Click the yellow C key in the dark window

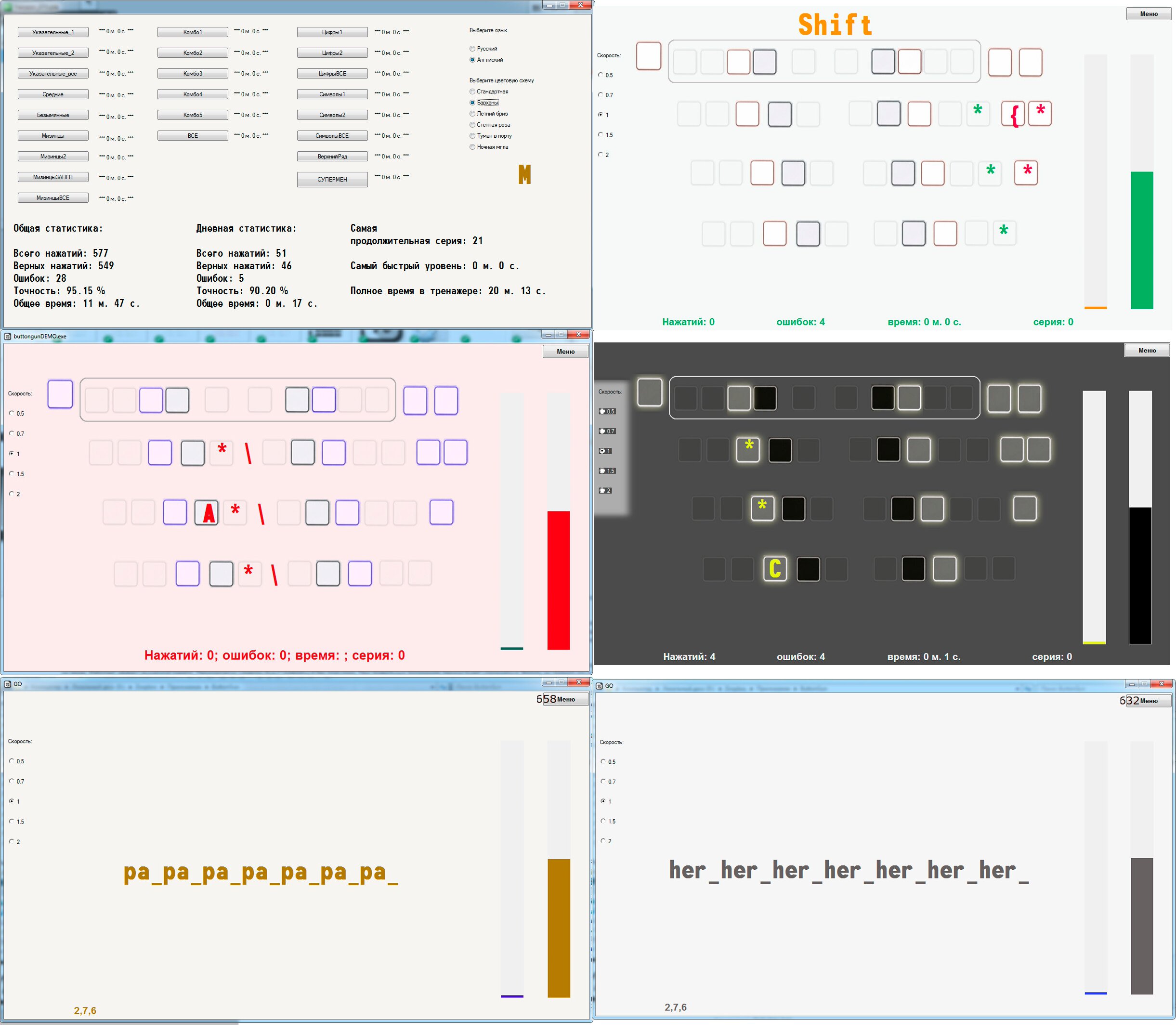coord(774,569)
